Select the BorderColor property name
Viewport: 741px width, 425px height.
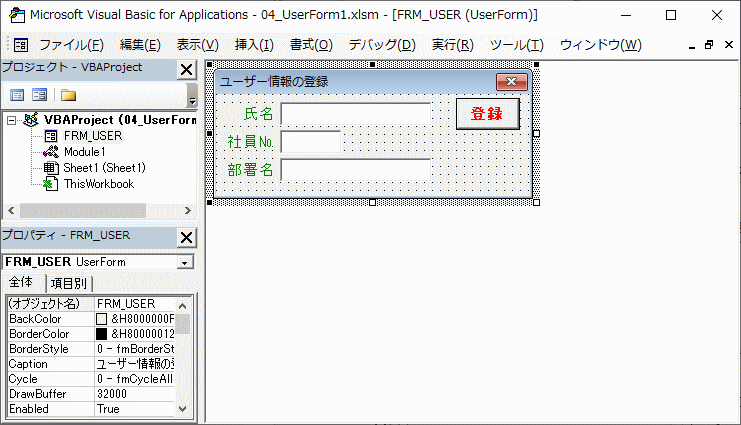coord(39,334)
